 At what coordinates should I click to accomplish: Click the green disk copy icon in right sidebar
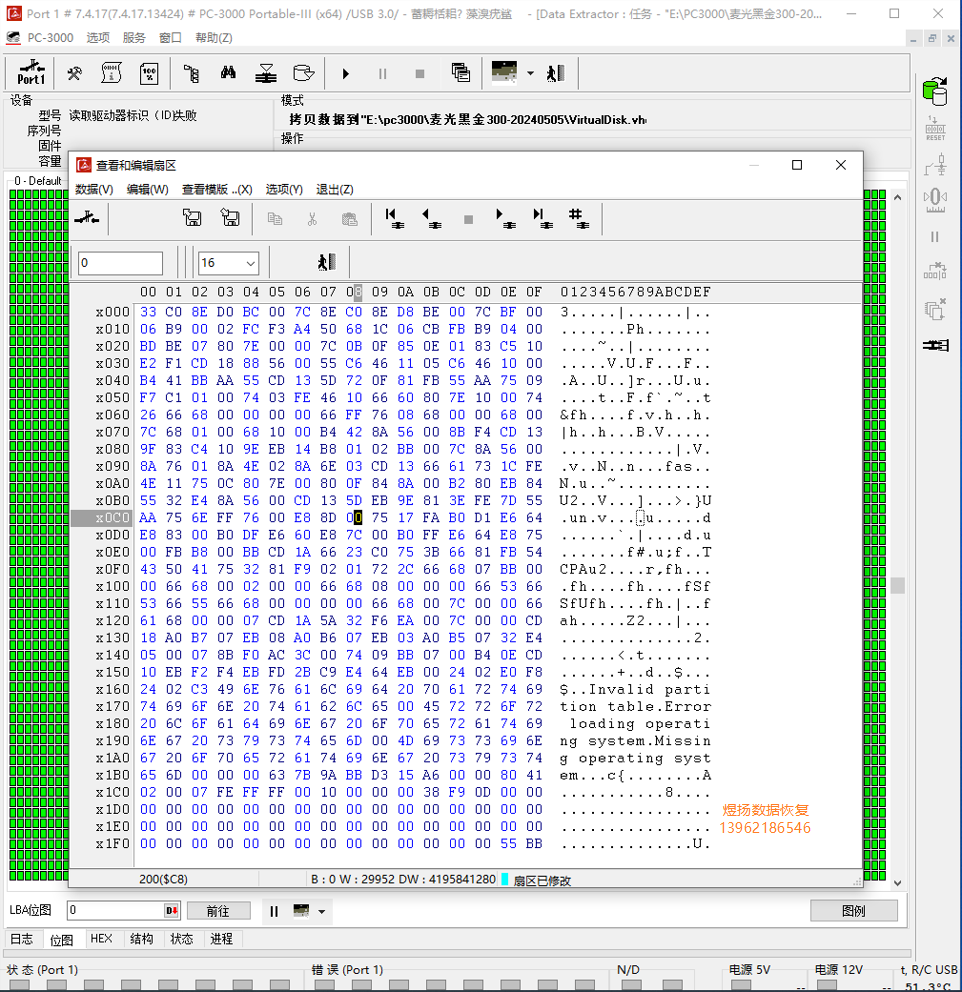(935, 91)
